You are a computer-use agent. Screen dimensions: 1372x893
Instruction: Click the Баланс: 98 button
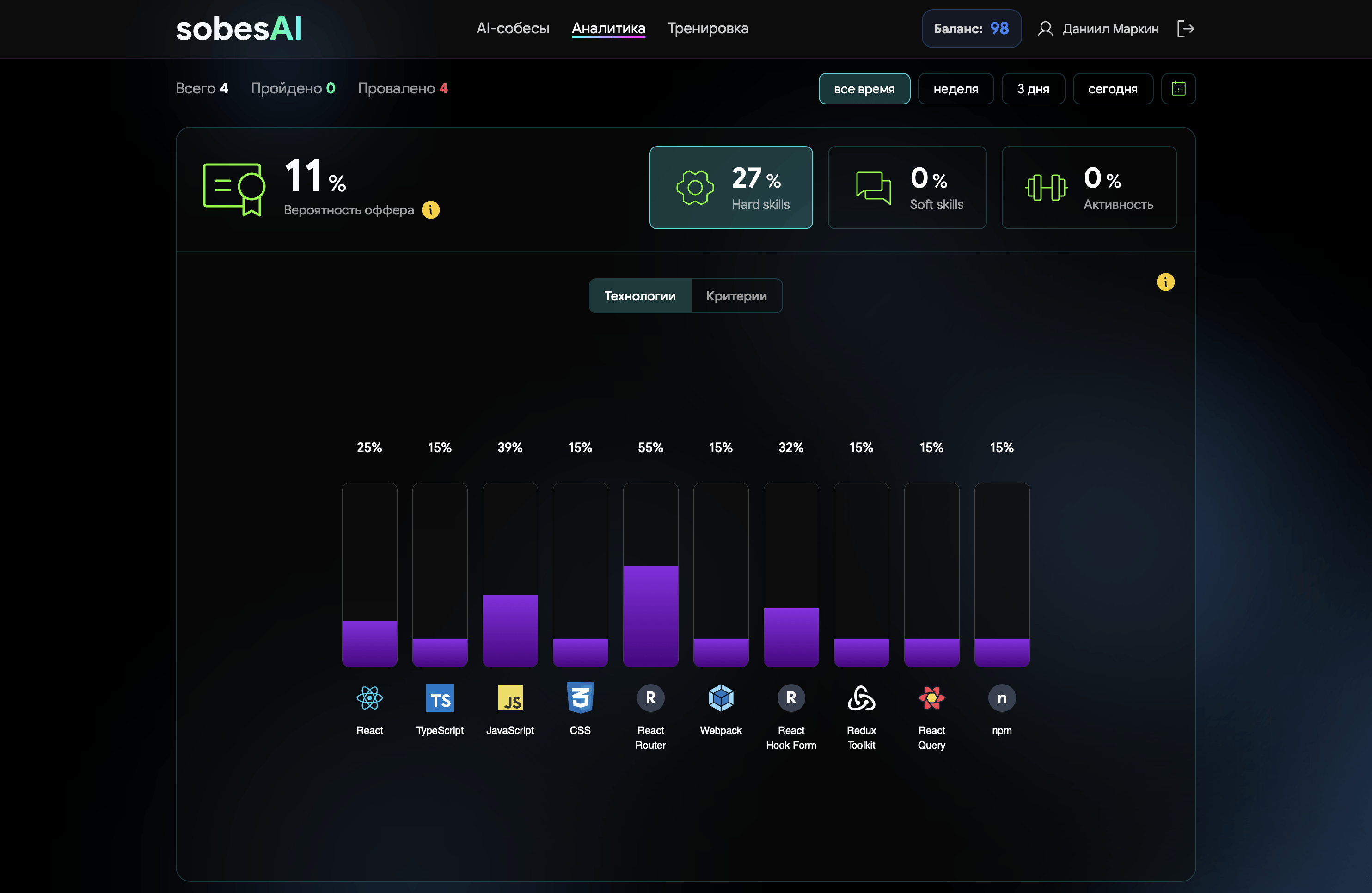coord(971,29)
